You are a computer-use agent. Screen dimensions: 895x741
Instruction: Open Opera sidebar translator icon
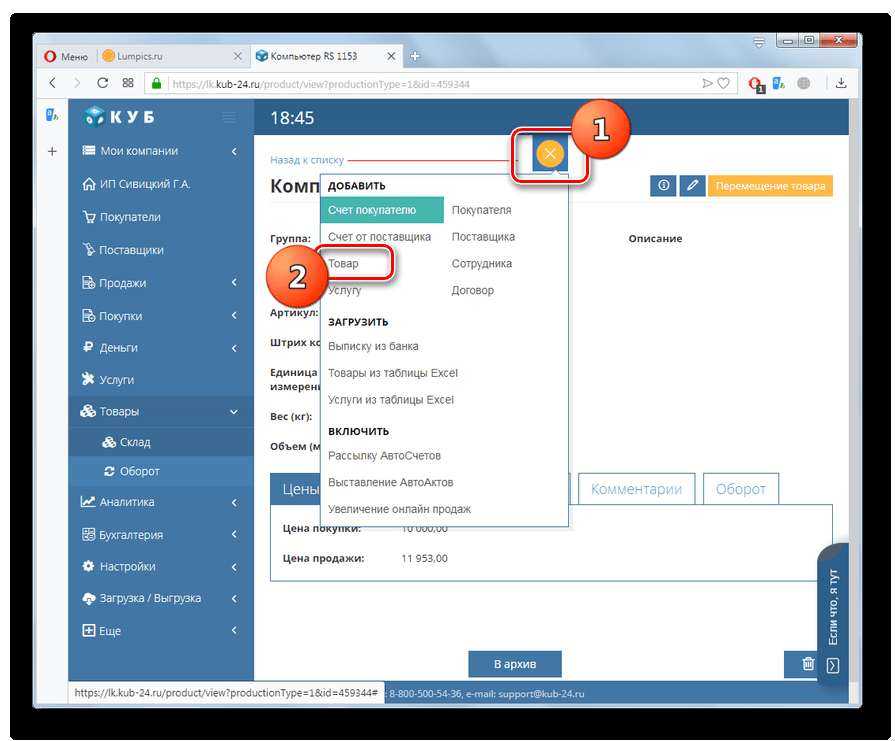click(52, 115)
